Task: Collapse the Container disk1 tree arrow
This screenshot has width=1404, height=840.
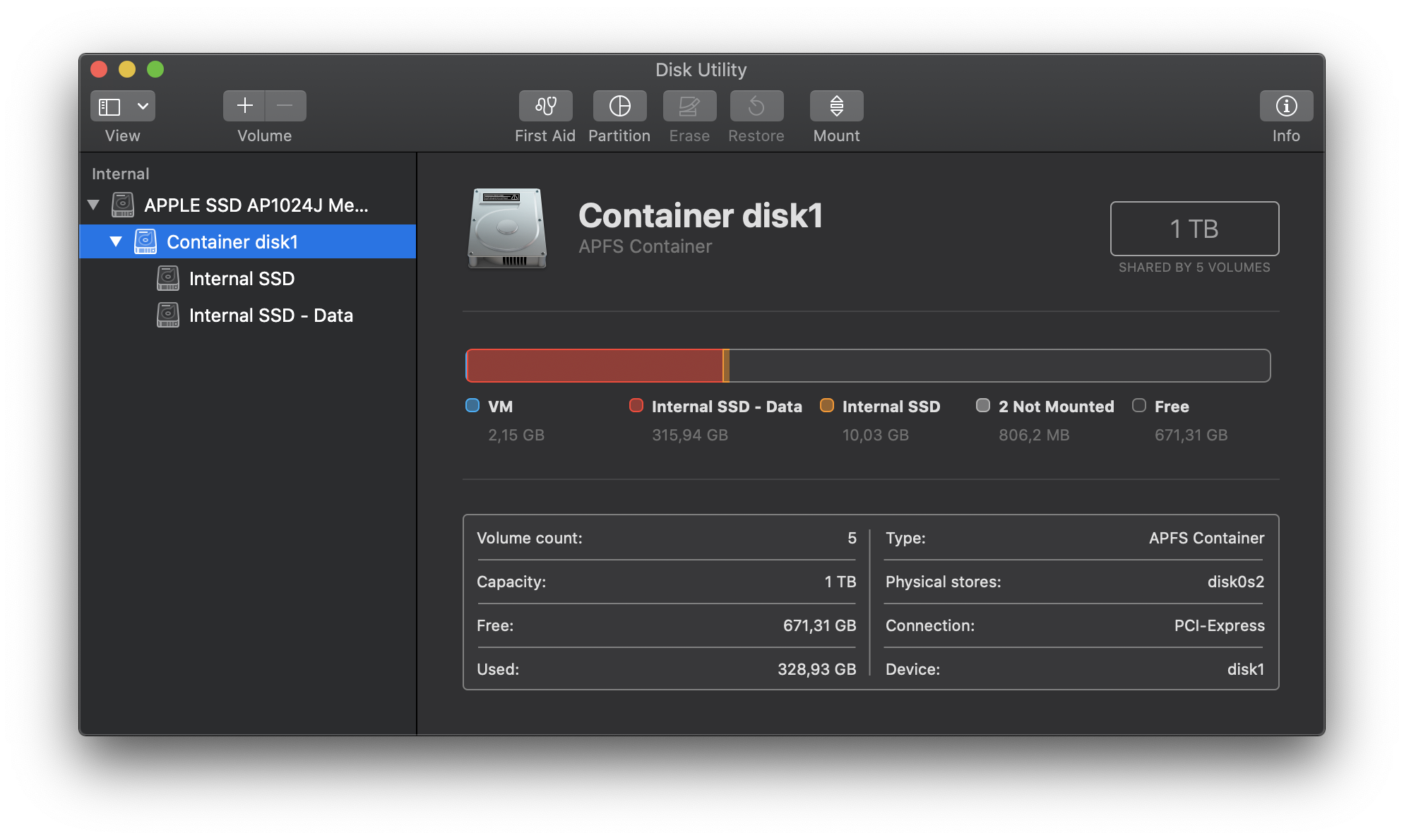Action: coord(116,242)
